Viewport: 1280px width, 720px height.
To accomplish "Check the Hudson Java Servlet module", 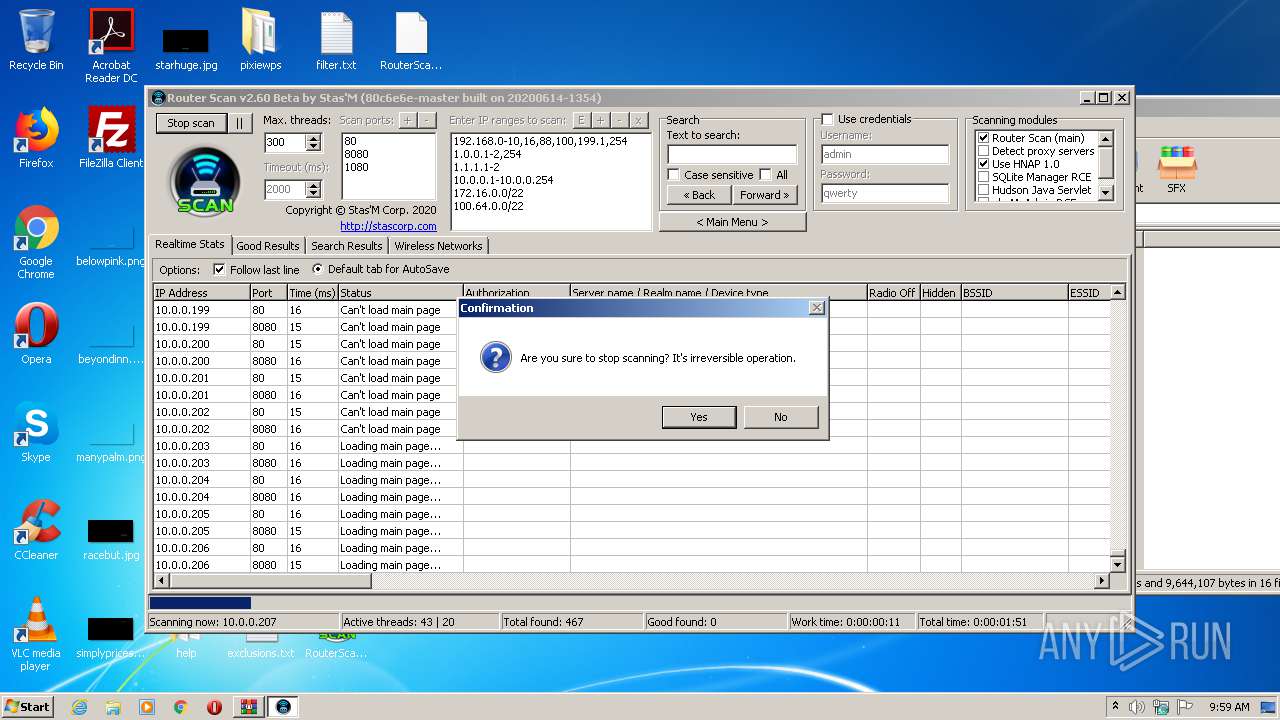I will [983, 190].
